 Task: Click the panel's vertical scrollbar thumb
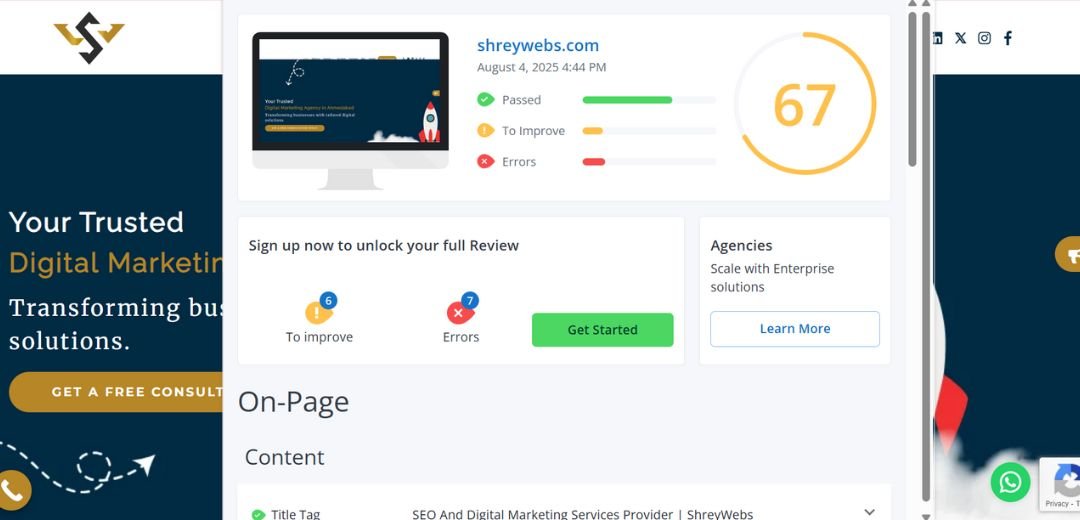tap(912, 89)
